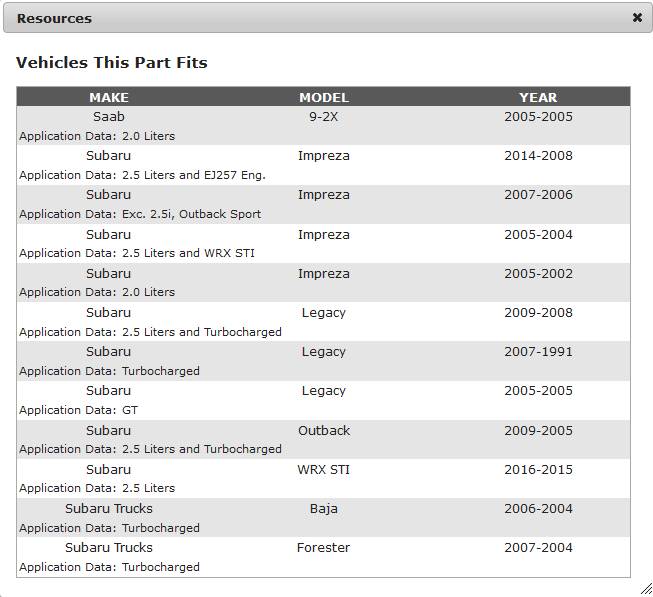Select the 'Application Data: GT' line

(78, 410)
